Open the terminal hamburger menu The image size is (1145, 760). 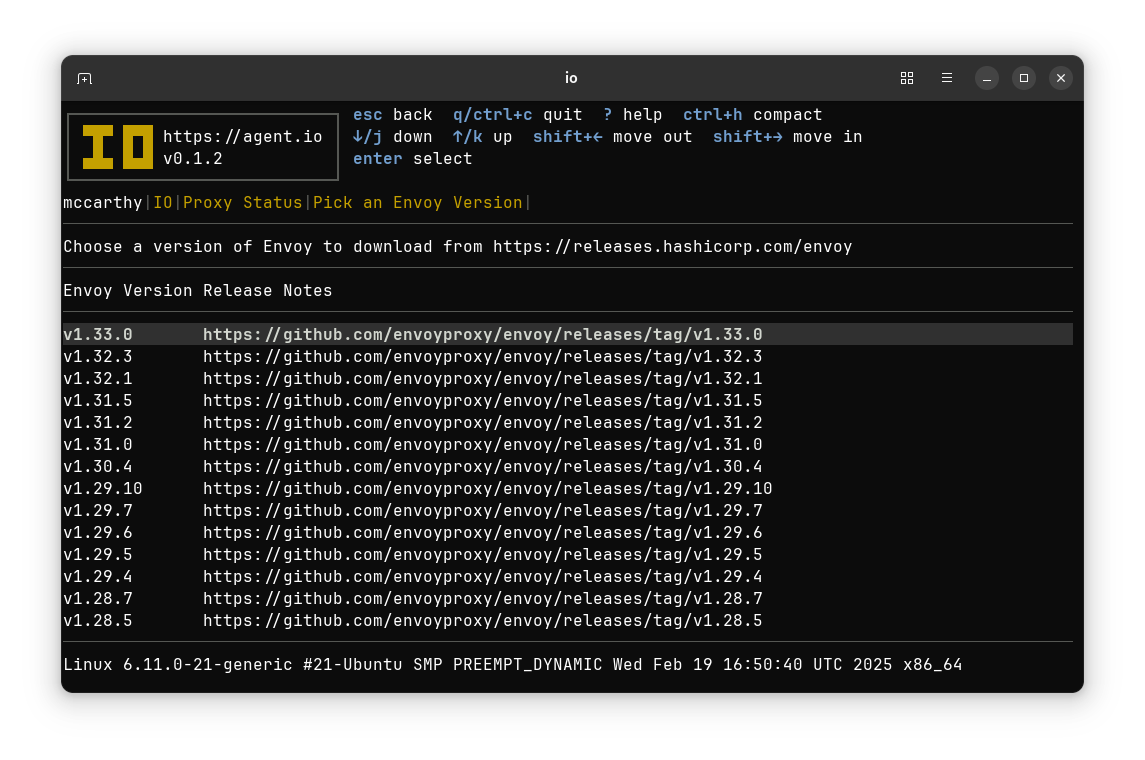[947, 78]
